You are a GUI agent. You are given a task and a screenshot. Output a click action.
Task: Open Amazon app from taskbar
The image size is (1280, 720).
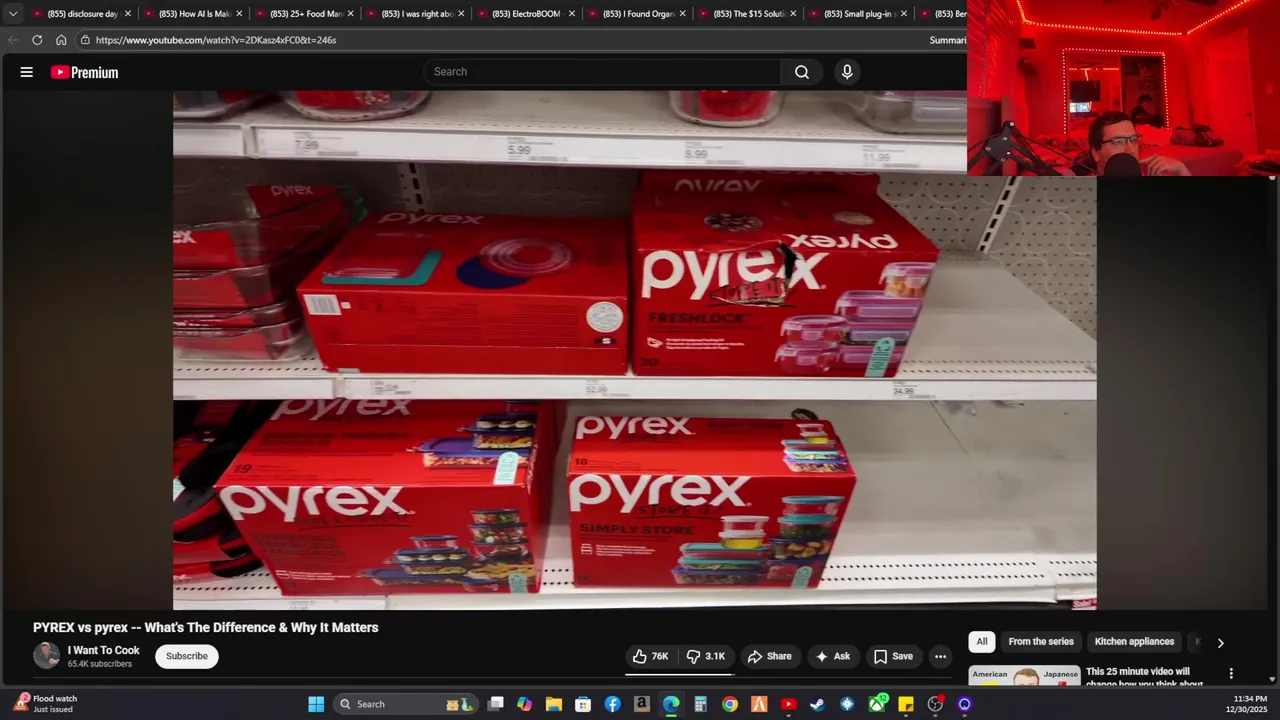click(x=642, y=704)
